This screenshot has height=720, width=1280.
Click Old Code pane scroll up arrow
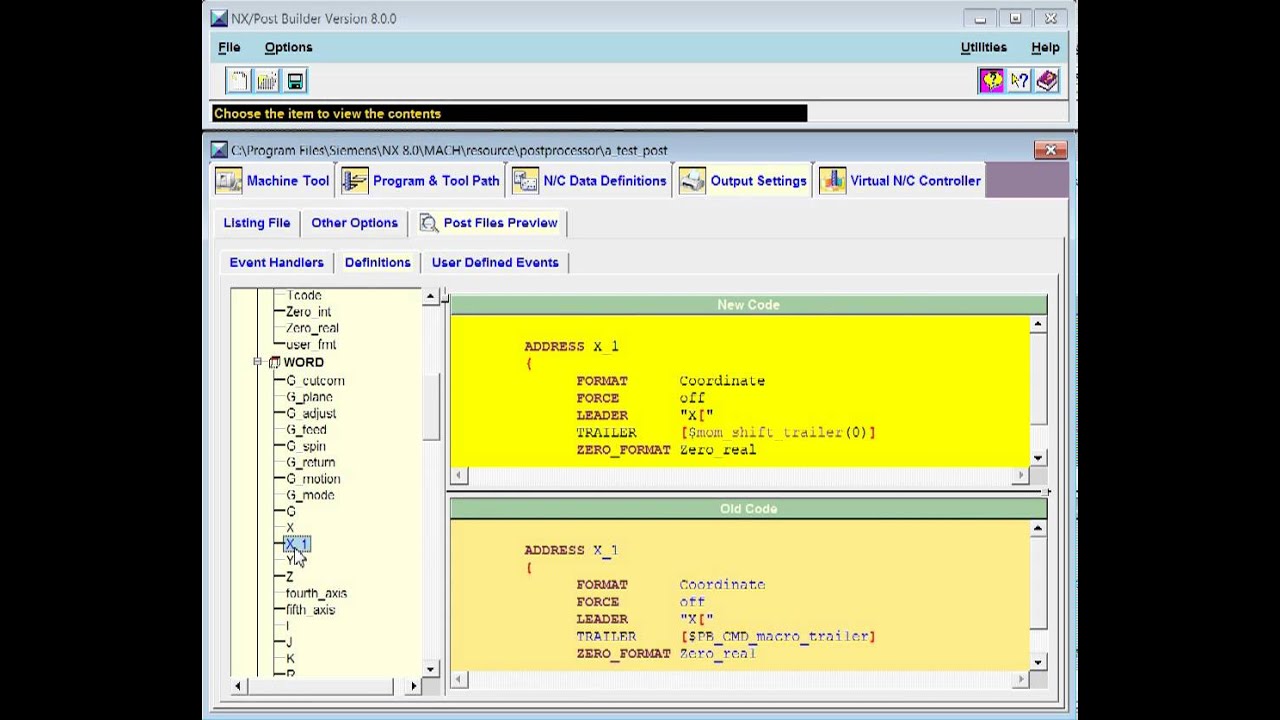(1038, 528)
